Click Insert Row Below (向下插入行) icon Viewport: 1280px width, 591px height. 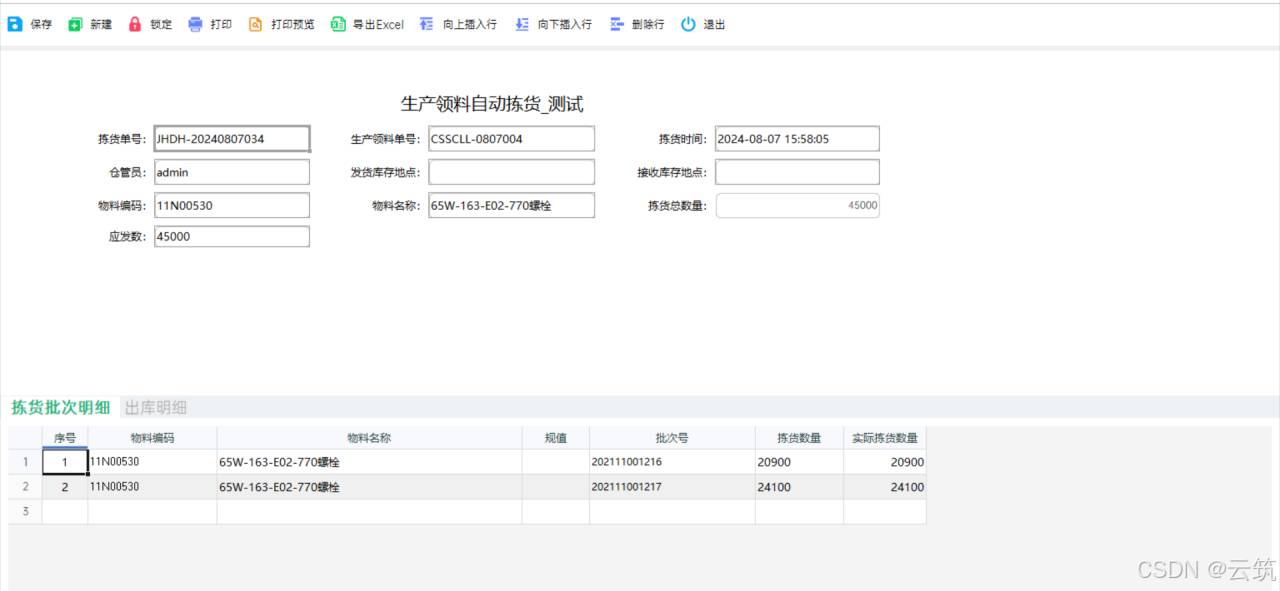pos(521,25)
